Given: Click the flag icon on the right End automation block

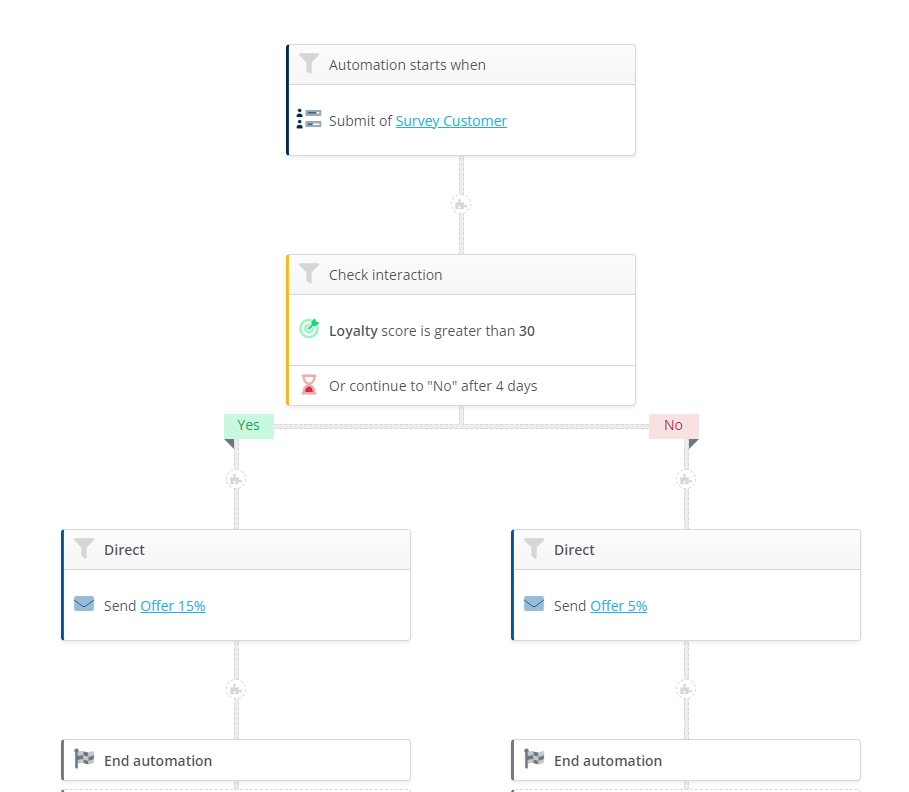Looking at the screenshot, I should click(534, 759).
